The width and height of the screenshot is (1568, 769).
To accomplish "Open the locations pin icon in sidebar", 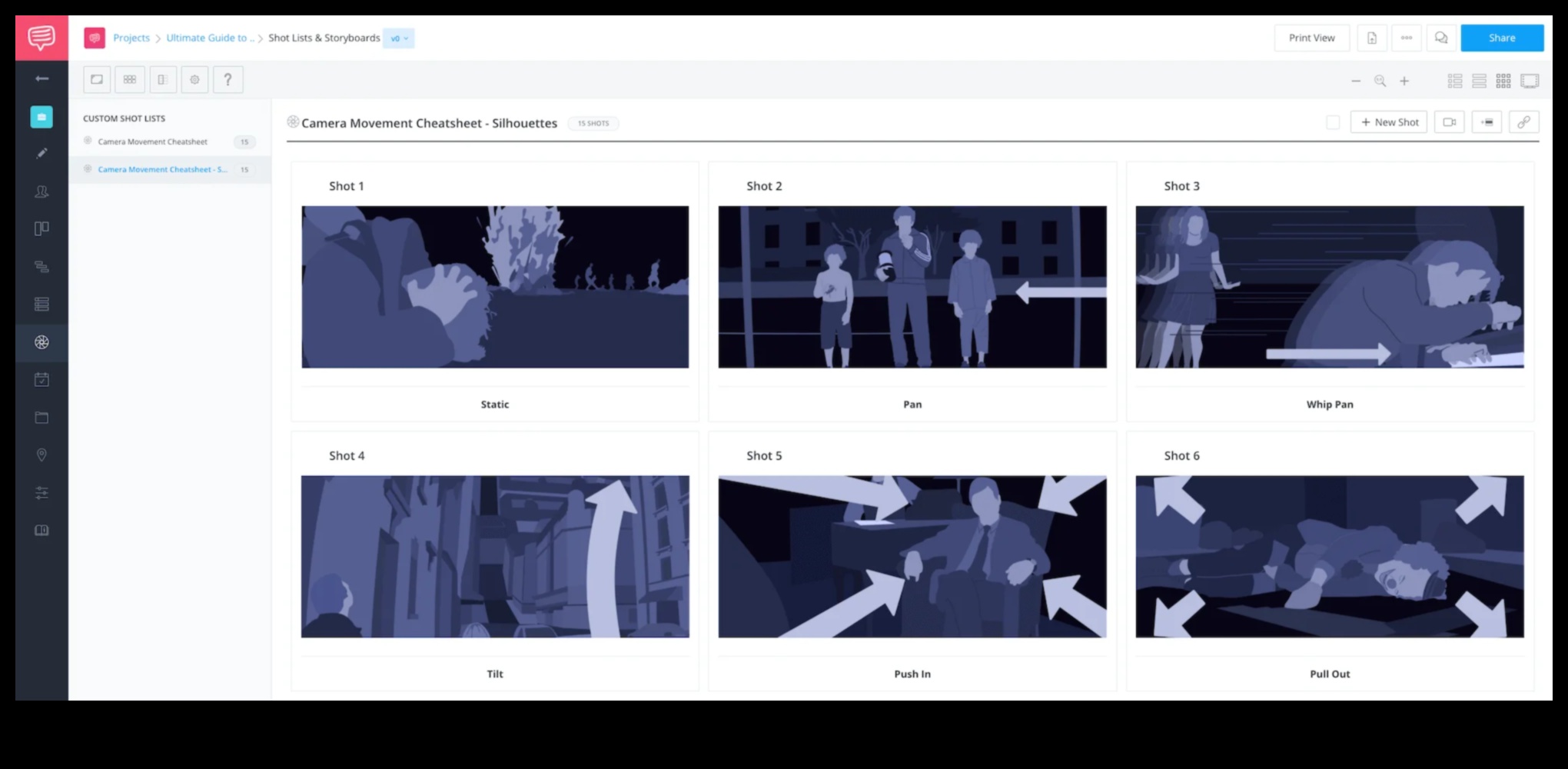I will [x=42, y=455].
